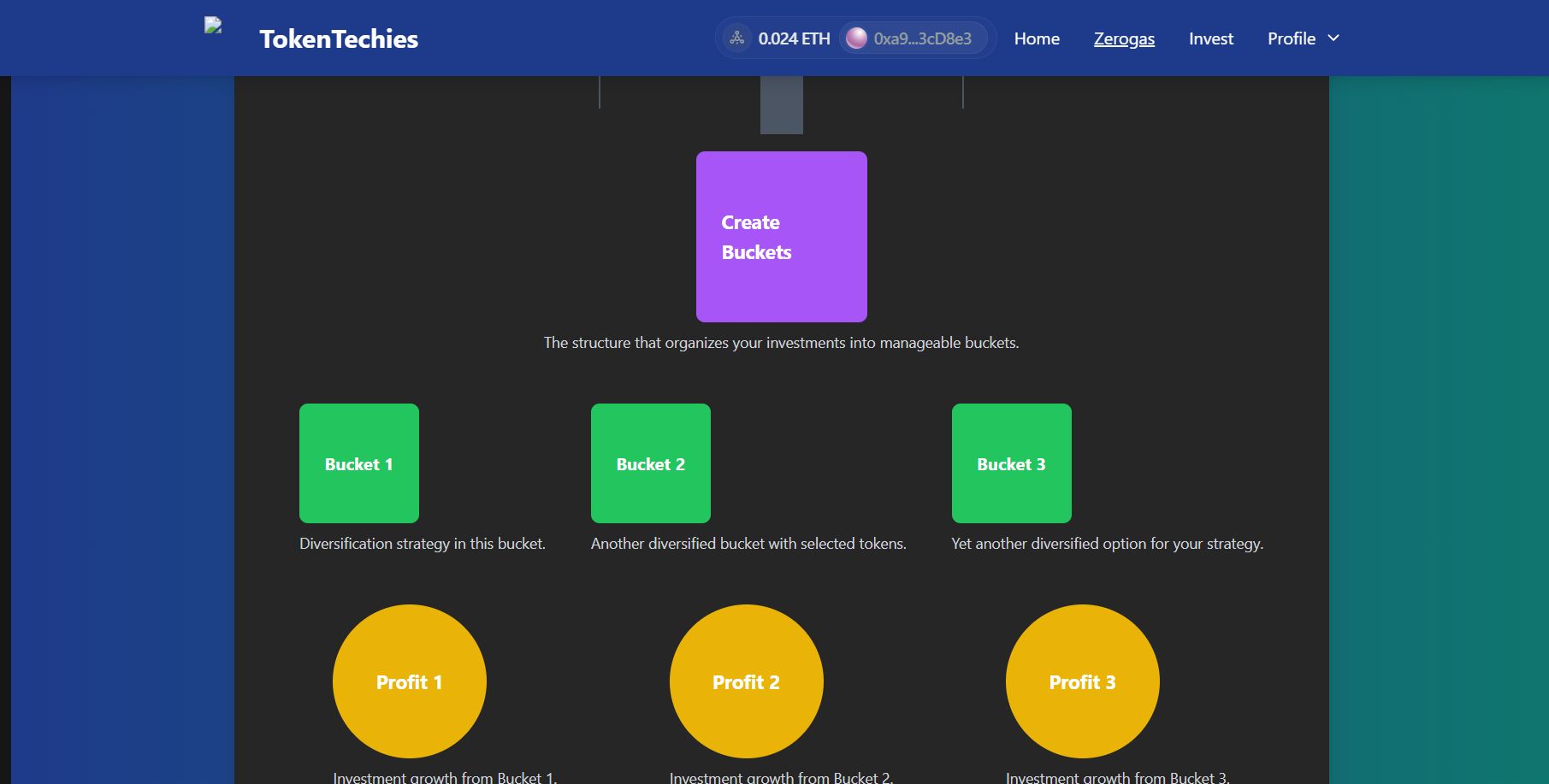The image size is (1549, 784).
Task: Click 'Investment growth from Bucket 2.' caption
Action: pos(782,777)
